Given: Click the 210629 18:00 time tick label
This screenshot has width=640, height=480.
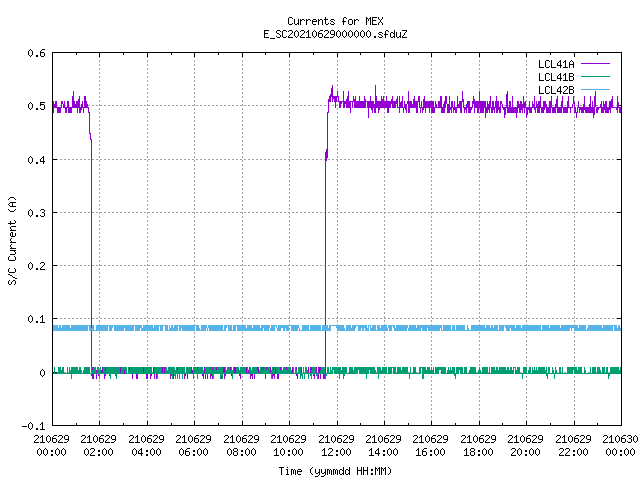Looking at the screenshot, I should 478,445.
